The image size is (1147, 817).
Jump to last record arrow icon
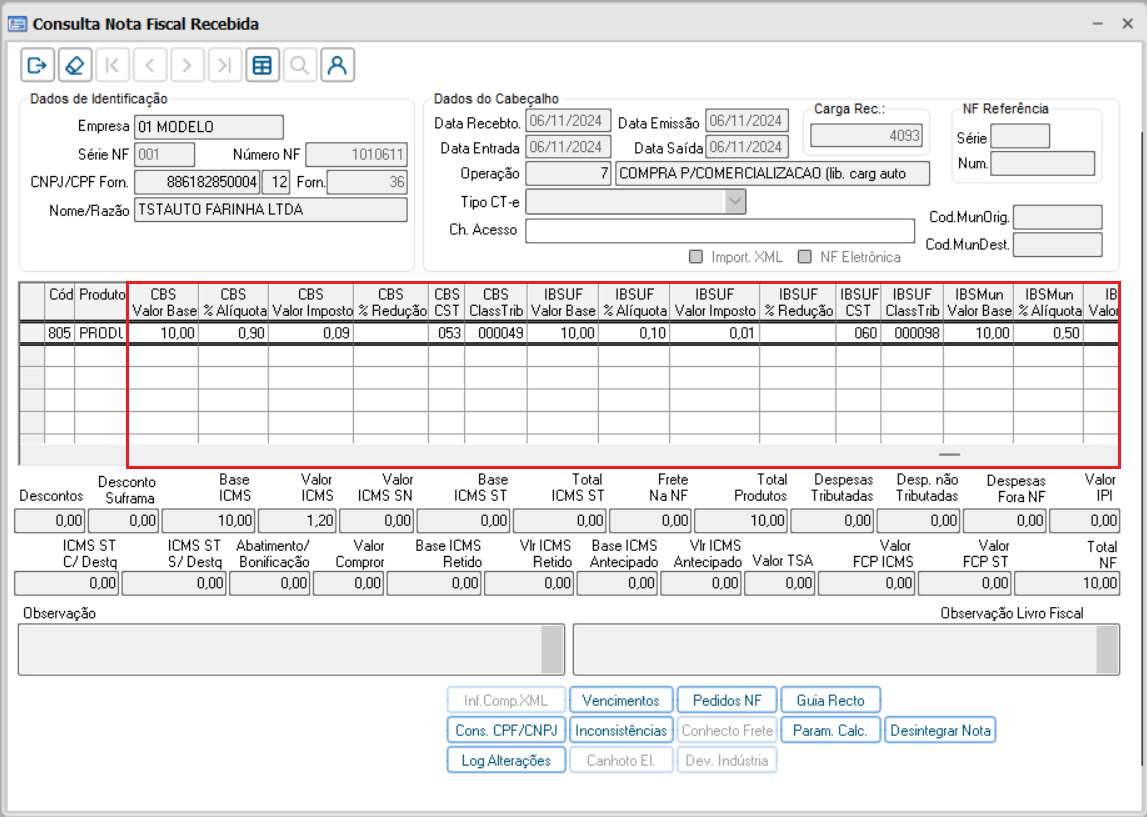[x=224, y=66]
